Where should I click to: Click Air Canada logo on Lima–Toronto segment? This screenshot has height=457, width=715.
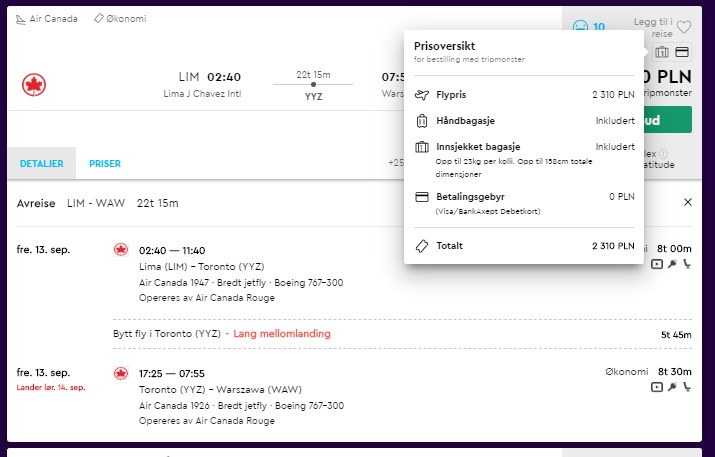click(x=121, y=249)
